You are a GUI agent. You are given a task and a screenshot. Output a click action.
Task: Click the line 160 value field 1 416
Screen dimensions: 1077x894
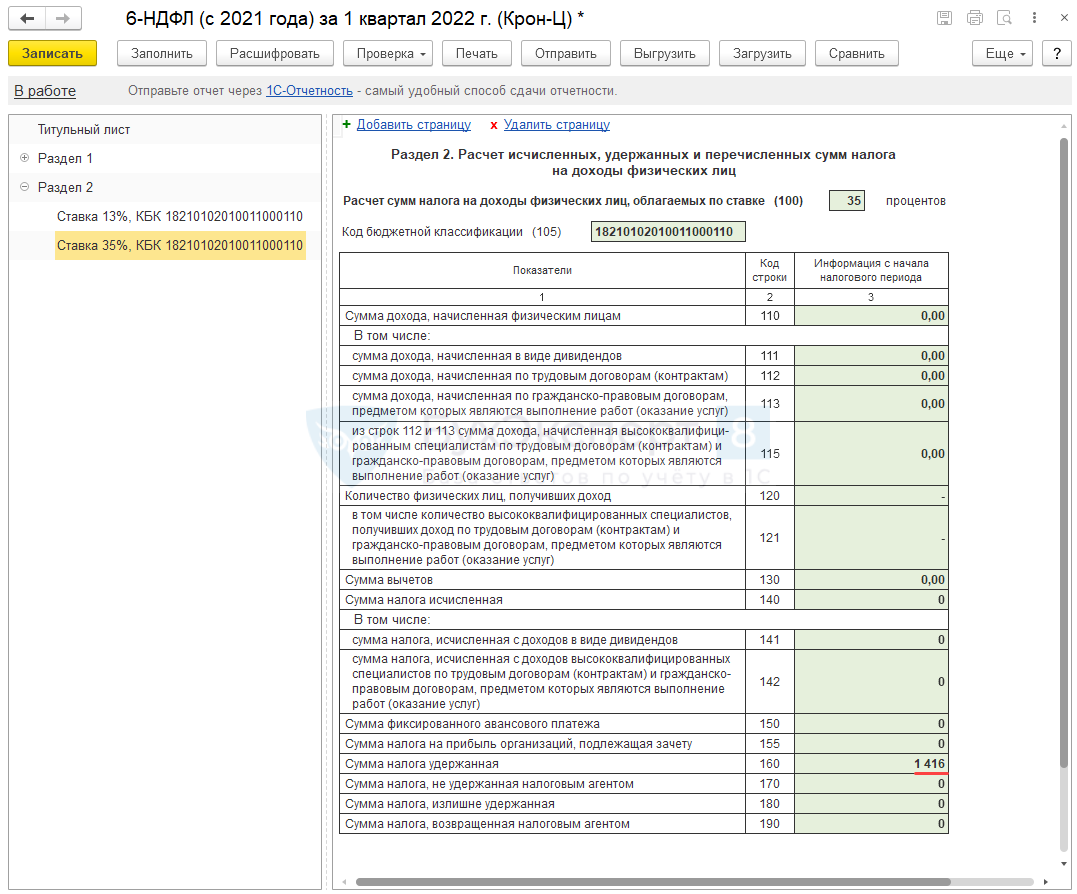(x=870, y=764)
